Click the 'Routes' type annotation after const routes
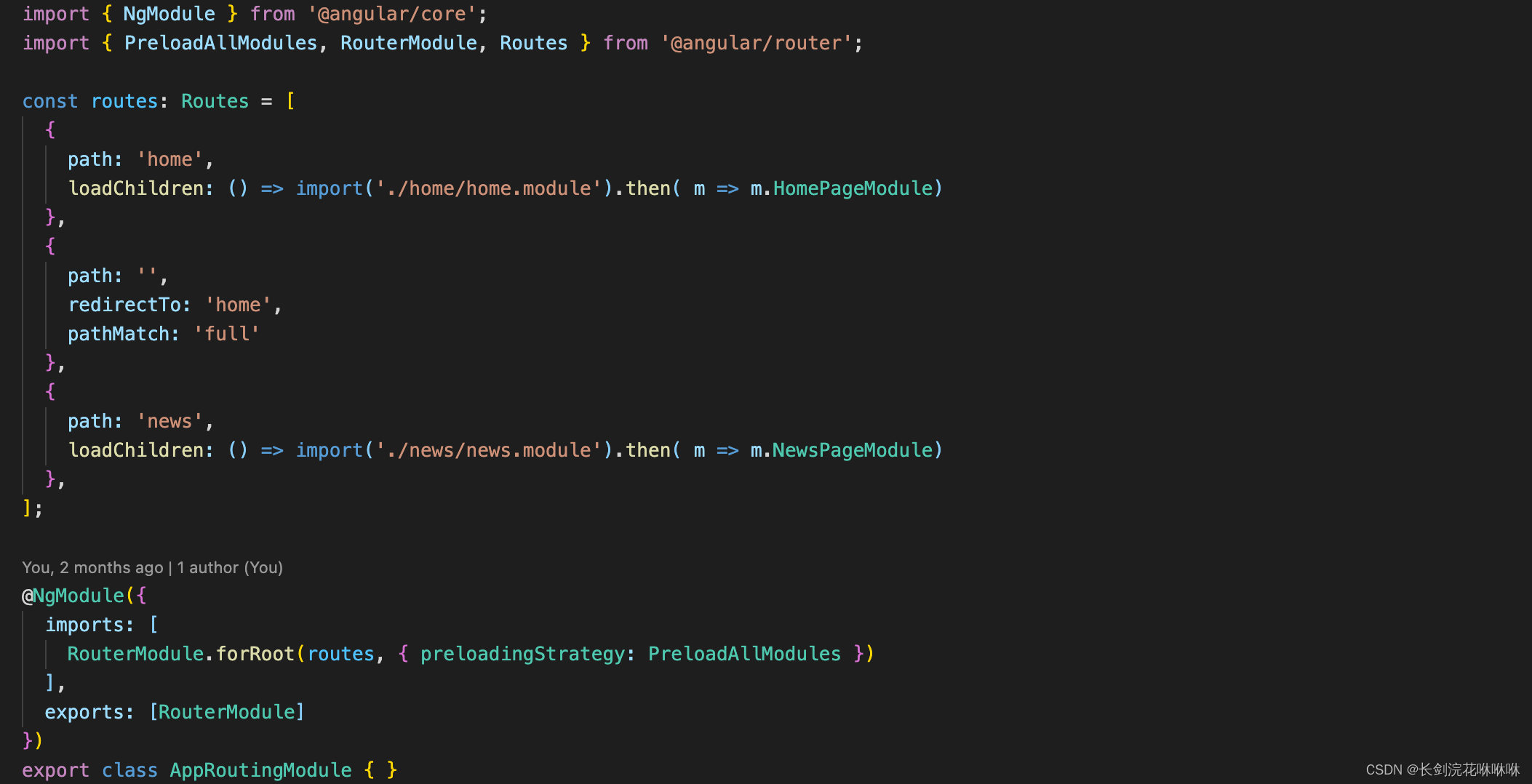 215,101
